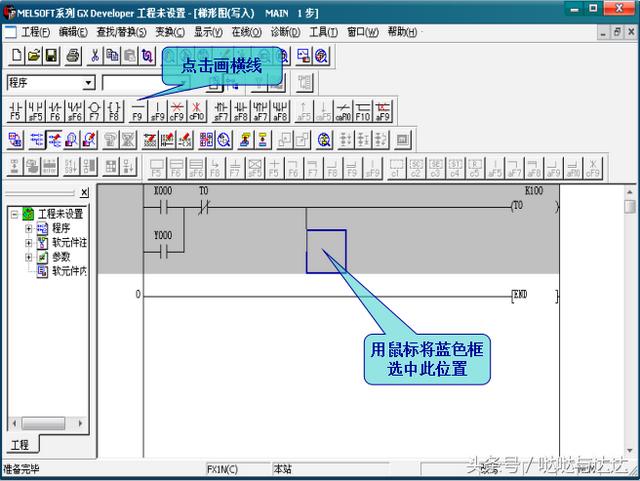640x481 pixels.
Task: Toggle write mode (pressed pencil icon)
Action: coord(54,140)
